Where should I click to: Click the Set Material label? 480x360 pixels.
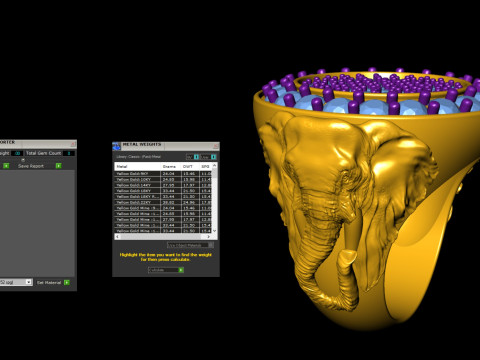click(49, 282)
